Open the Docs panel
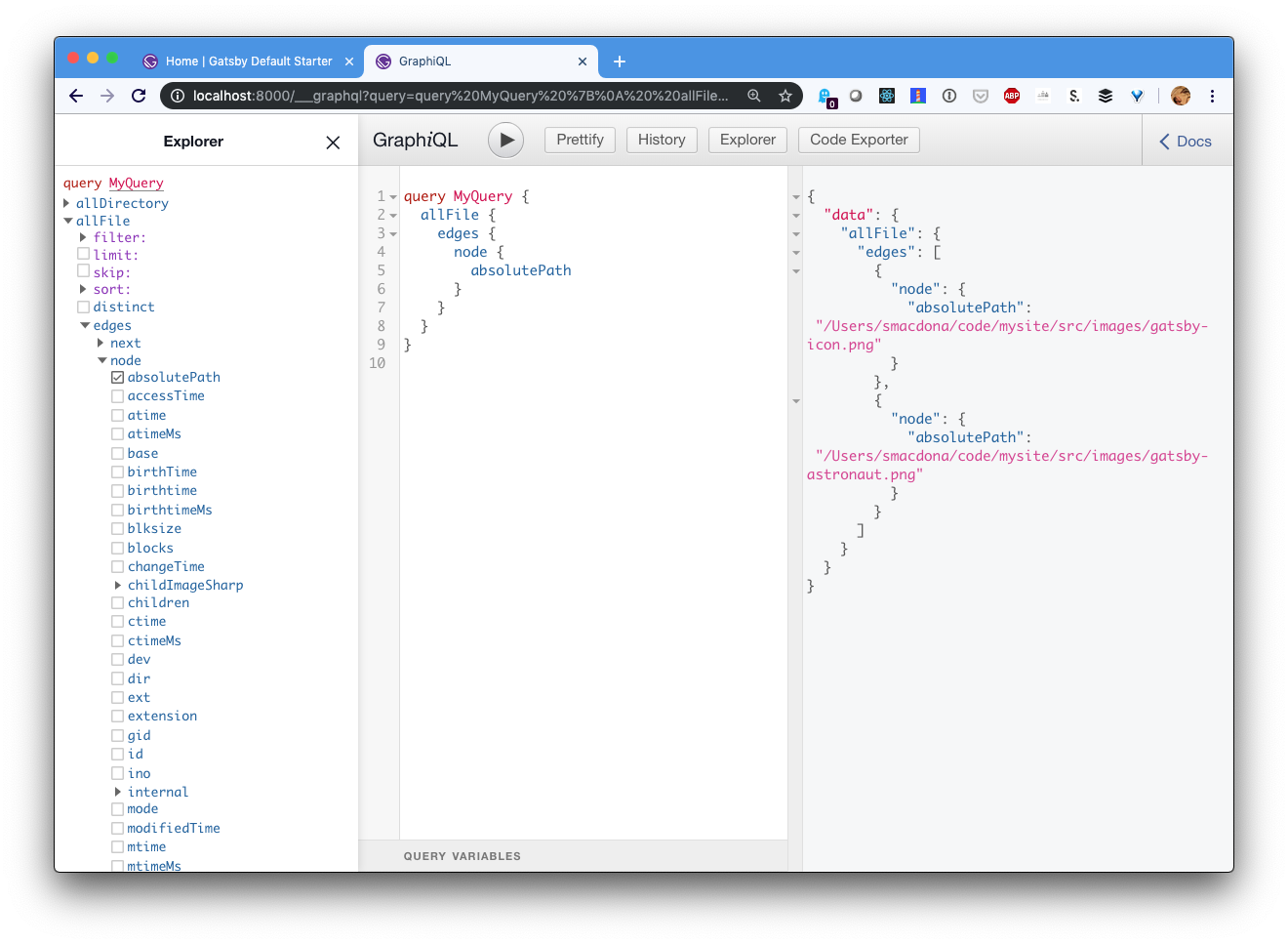Viewport: 1288px width, 944px height. pyautogui.click(x=1186, y=142)
